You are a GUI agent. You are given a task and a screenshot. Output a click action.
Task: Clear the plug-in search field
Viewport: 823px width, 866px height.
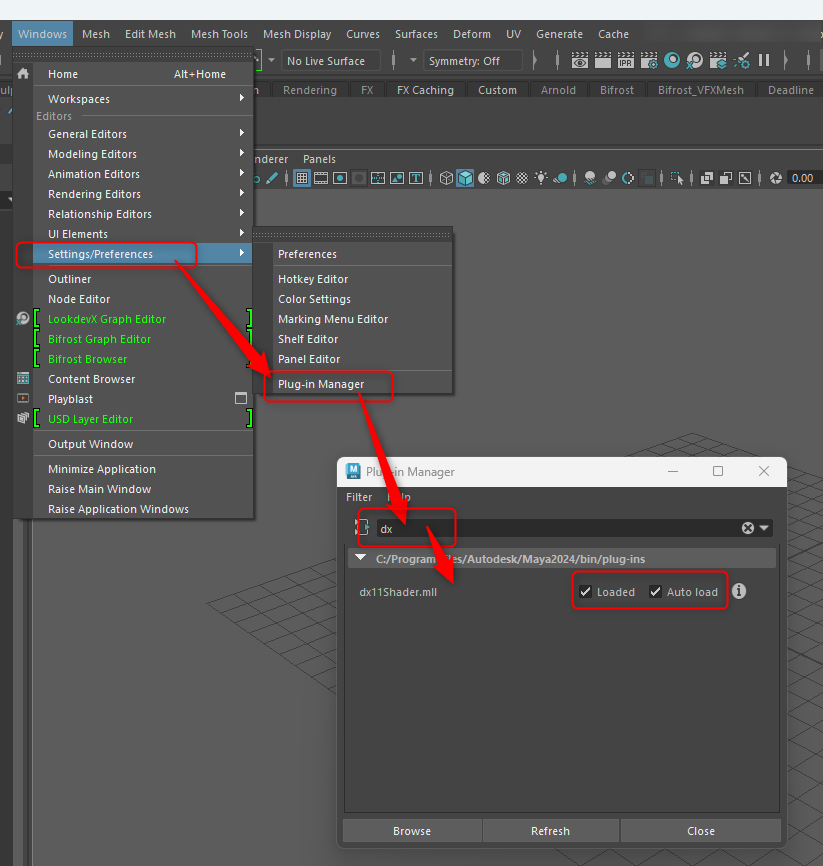[x=748, y=528]
